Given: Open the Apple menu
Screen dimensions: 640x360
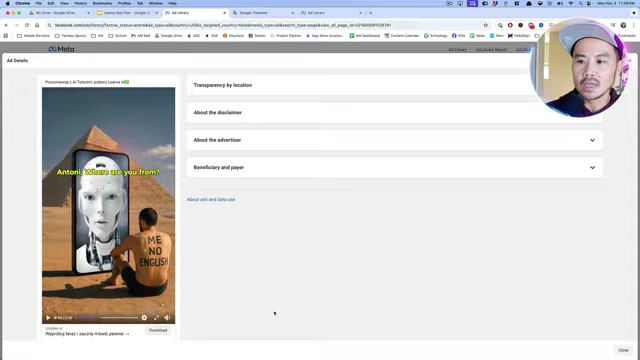Looking at the screenshot, I should click(7, 3).
